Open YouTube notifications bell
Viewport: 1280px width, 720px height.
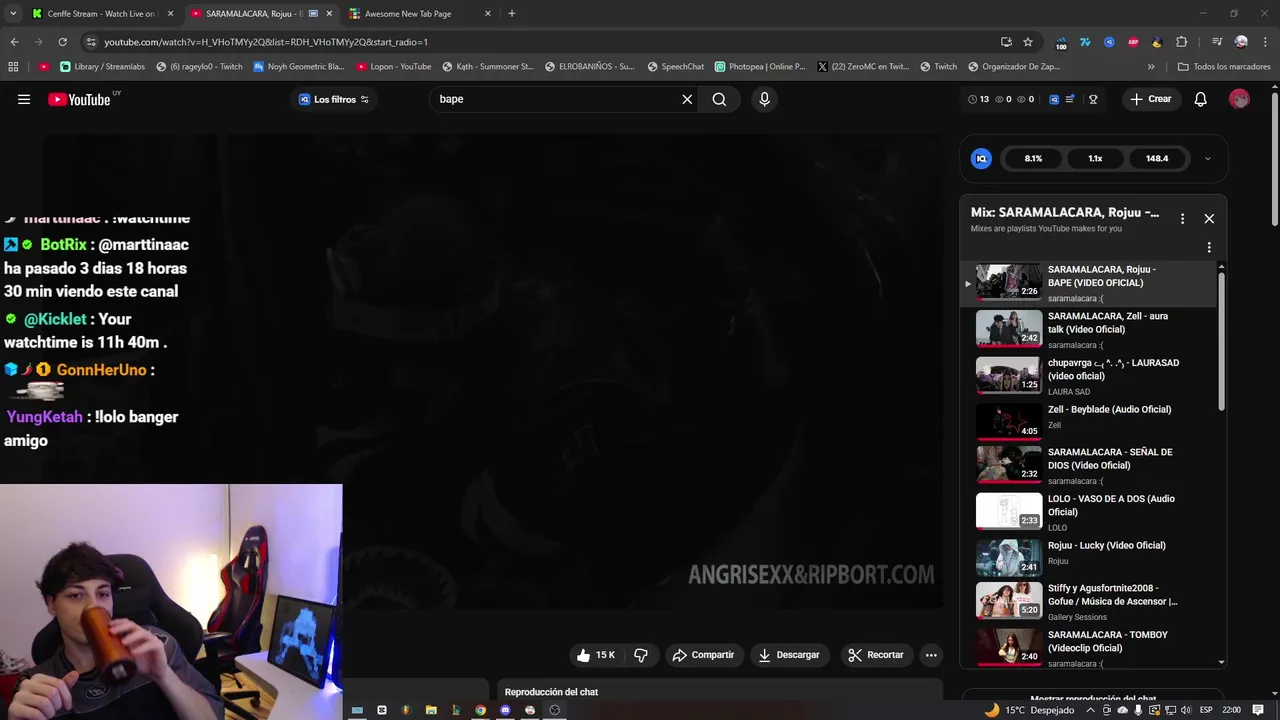(1201, 99)
